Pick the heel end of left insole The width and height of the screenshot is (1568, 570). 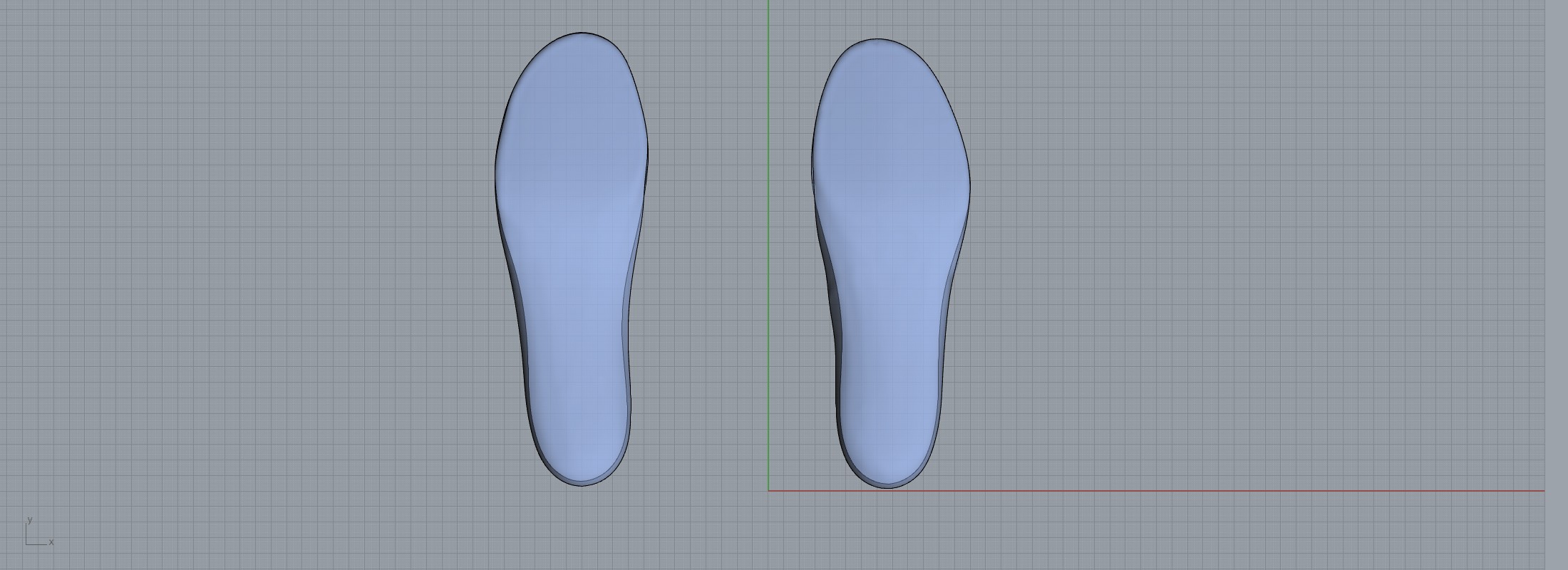(x=582, y=485)
